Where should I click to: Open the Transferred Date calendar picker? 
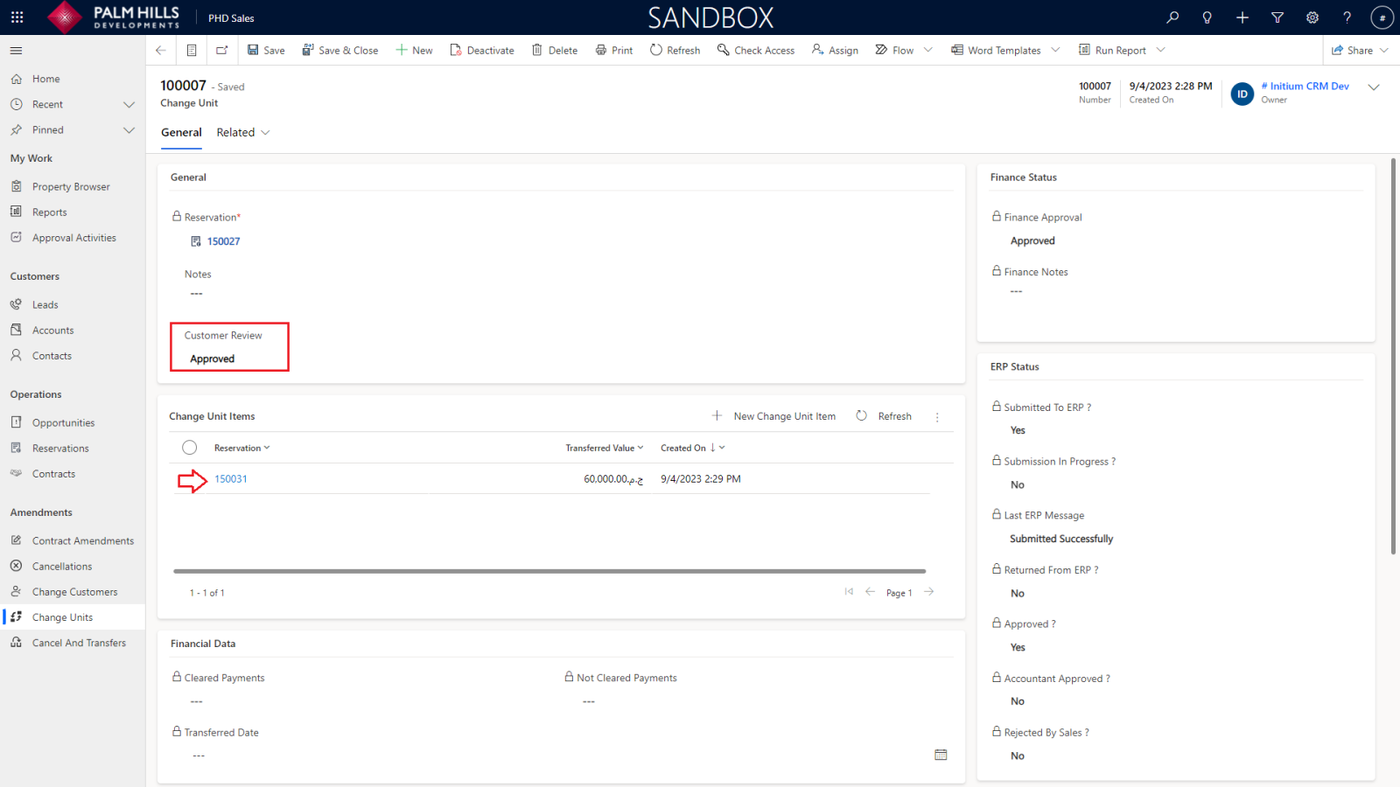tap(941, 755)
